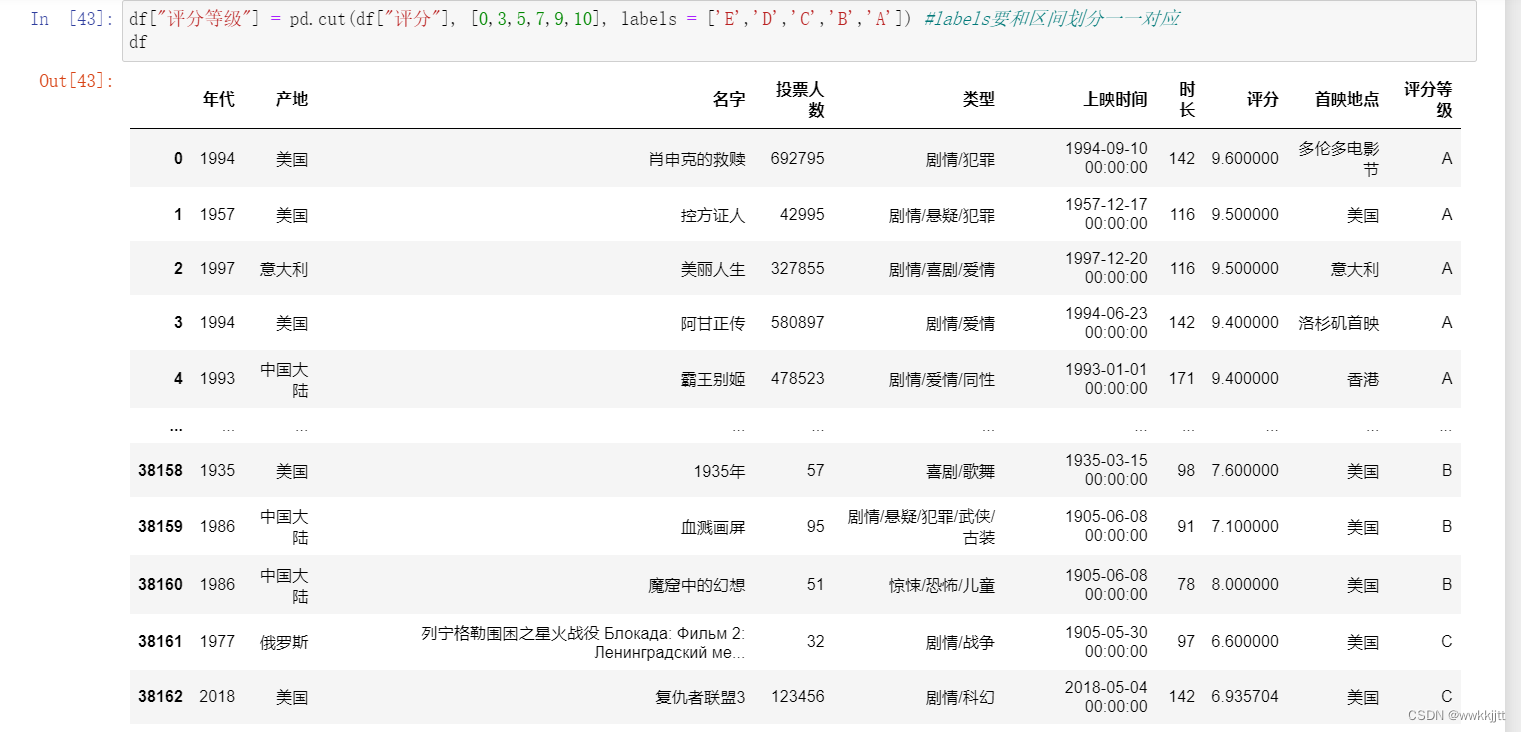Screen dimensions: 1521x732
Task: Select the 类型 column header
Action: coord(979,99)
